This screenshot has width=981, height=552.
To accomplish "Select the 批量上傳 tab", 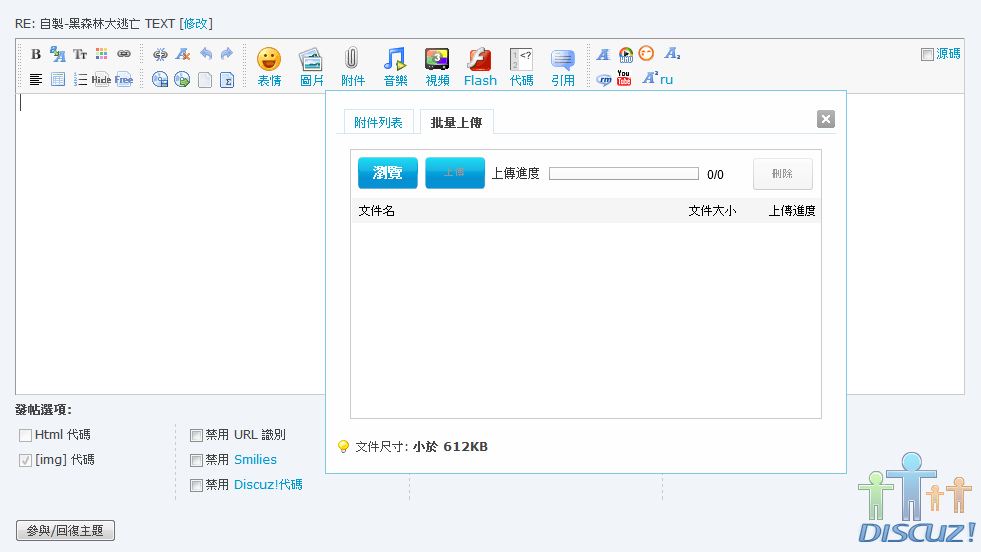I will (456, 122).
